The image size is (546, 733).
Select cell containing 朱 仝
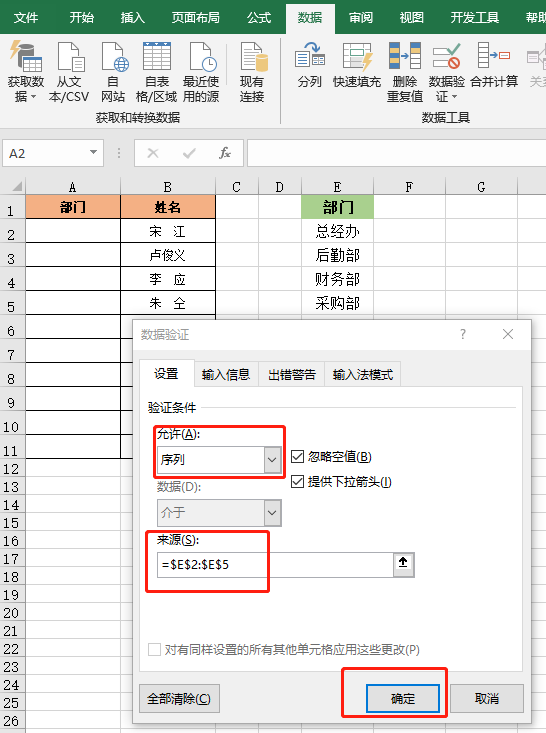tap(167, 303)
